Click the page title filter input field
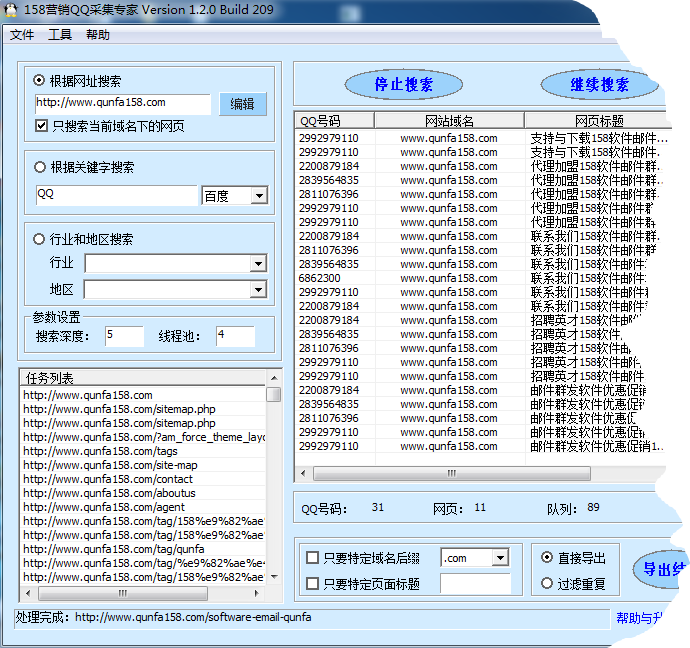Screen dimensions: 690x648 pyautogui.click(x=476, y=584)
